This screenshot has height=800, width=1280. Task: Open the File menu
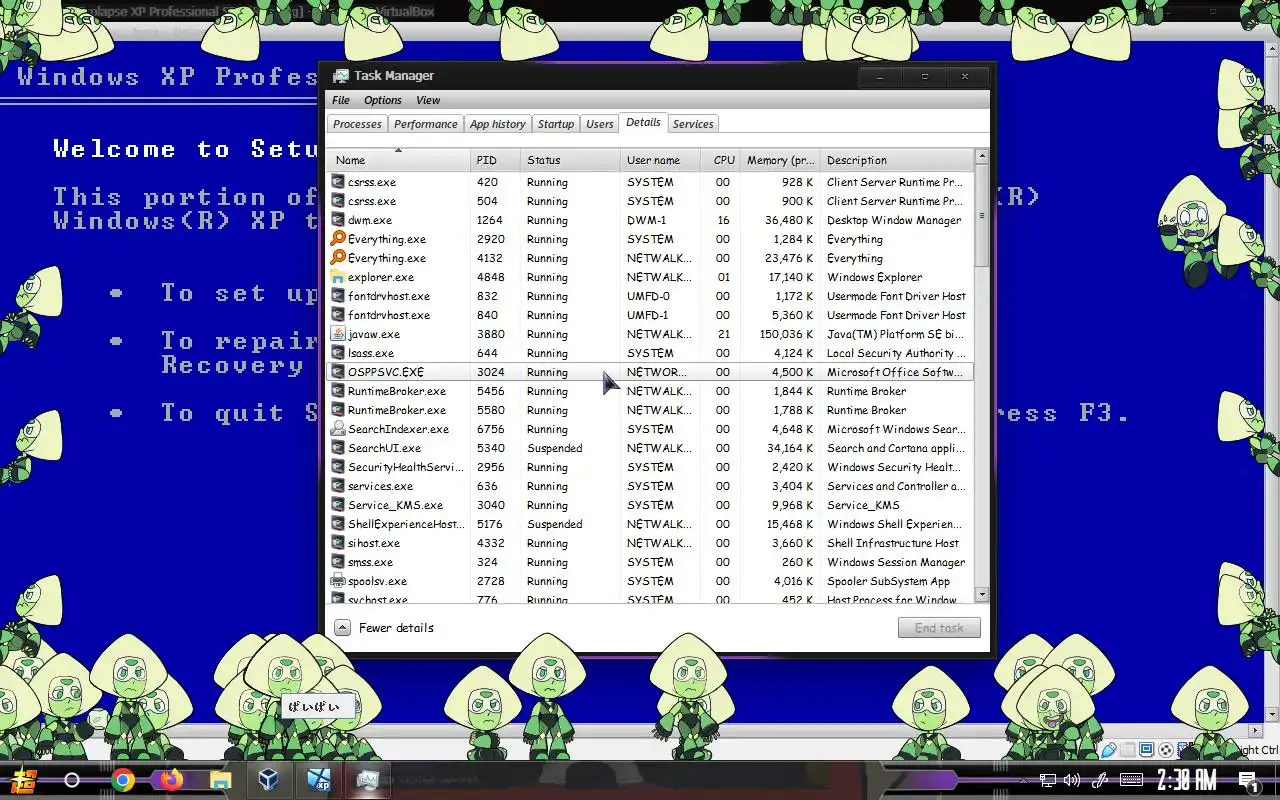pyautogui.click(x=341, y=100)
